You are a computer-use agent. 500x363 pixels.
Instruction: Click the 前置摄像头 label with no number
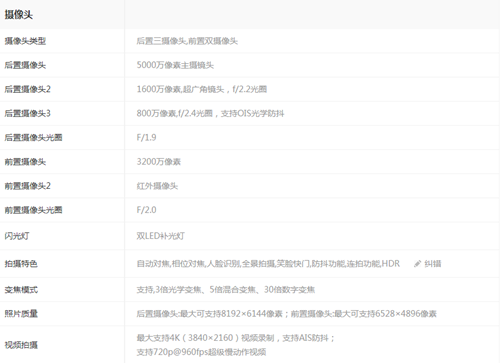(25, 162)
